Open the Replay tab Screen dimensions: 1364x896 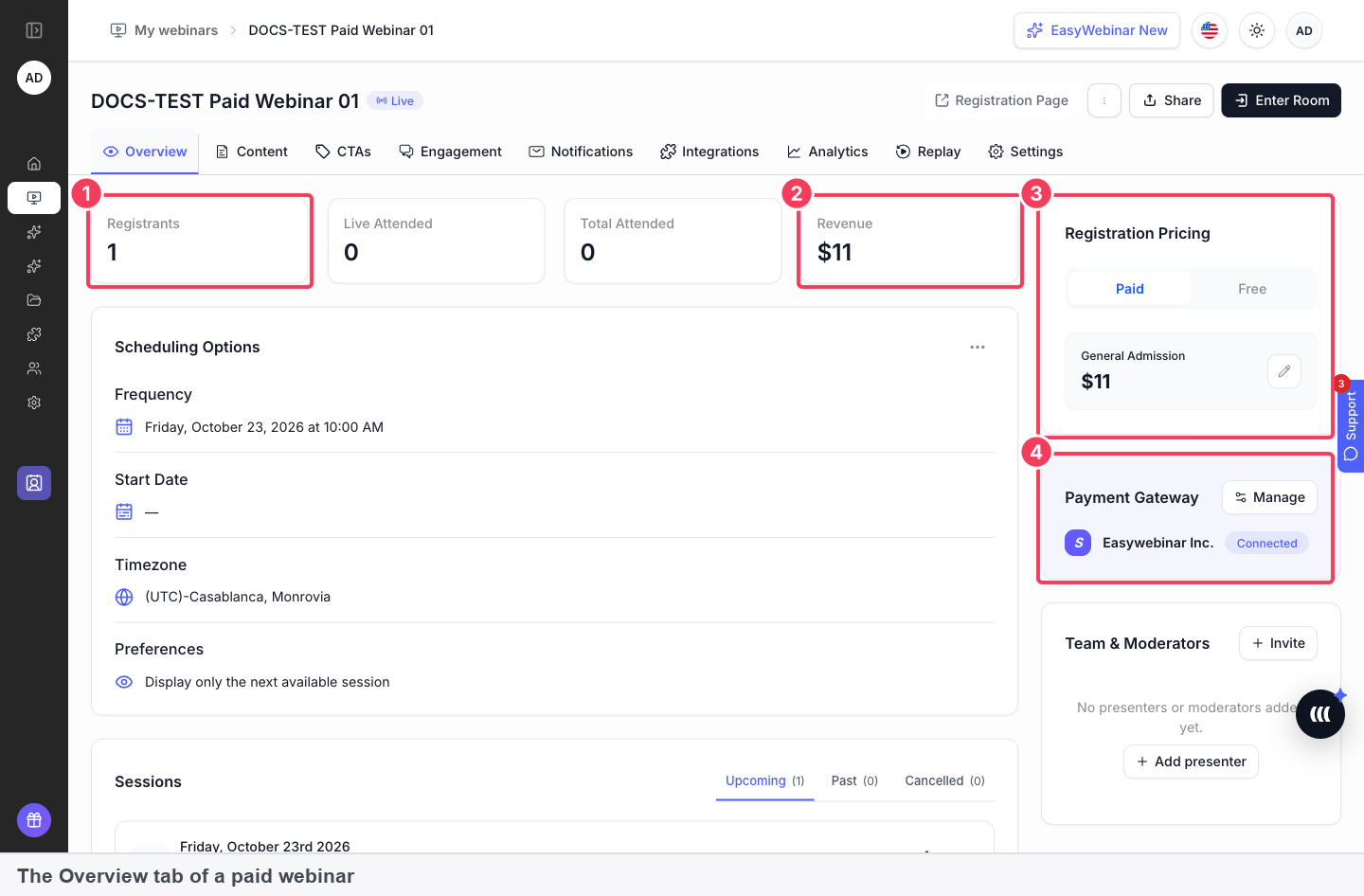pyautogui.click(x=928, y=152)
